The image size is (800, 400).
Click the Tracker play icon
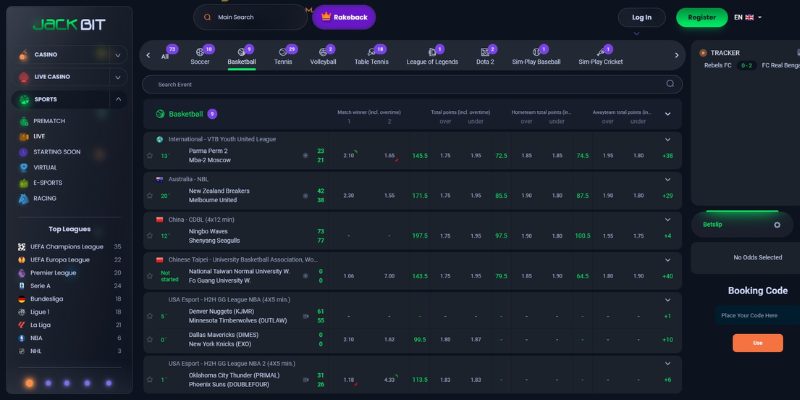click(x=703, y=53)
